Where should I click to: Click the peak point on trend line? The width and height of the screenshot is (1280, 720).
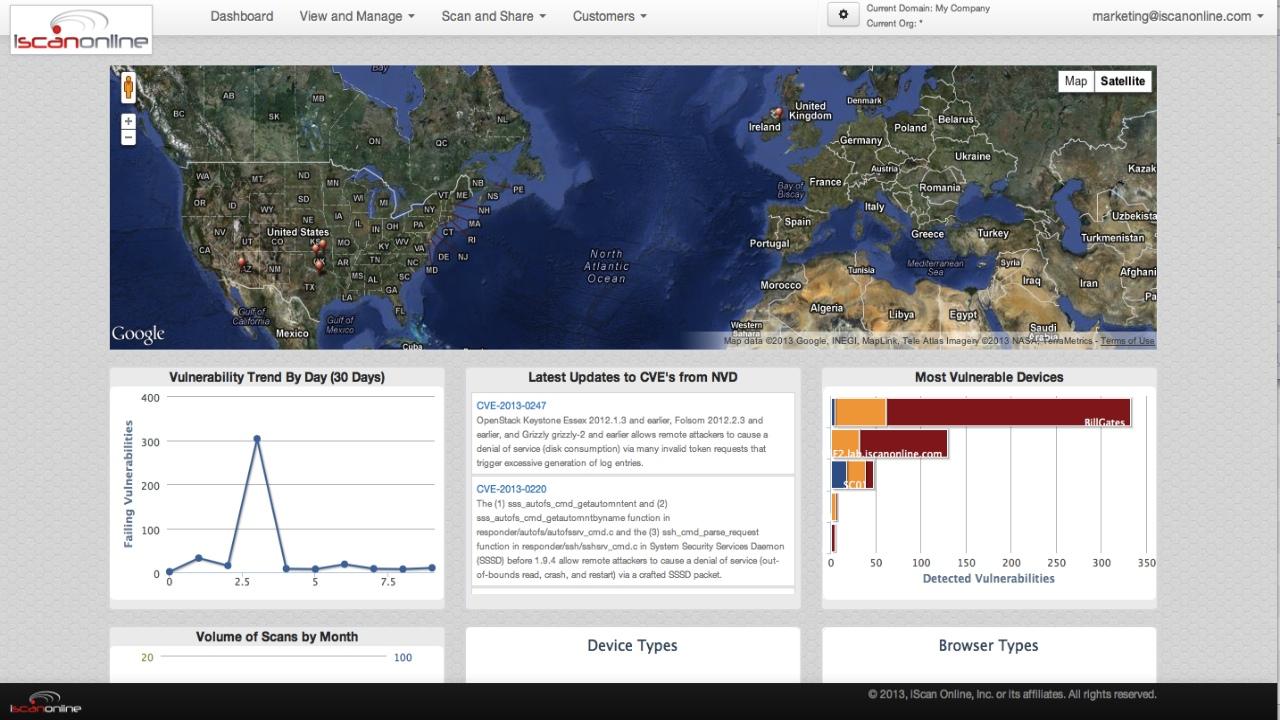tap(257, 438)
